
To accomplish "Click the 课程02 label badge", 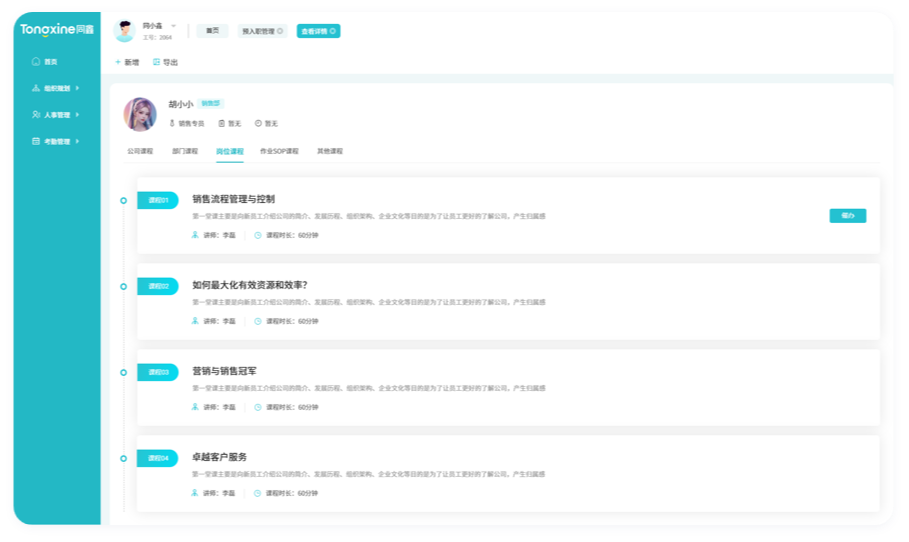I will pos(158,286).
